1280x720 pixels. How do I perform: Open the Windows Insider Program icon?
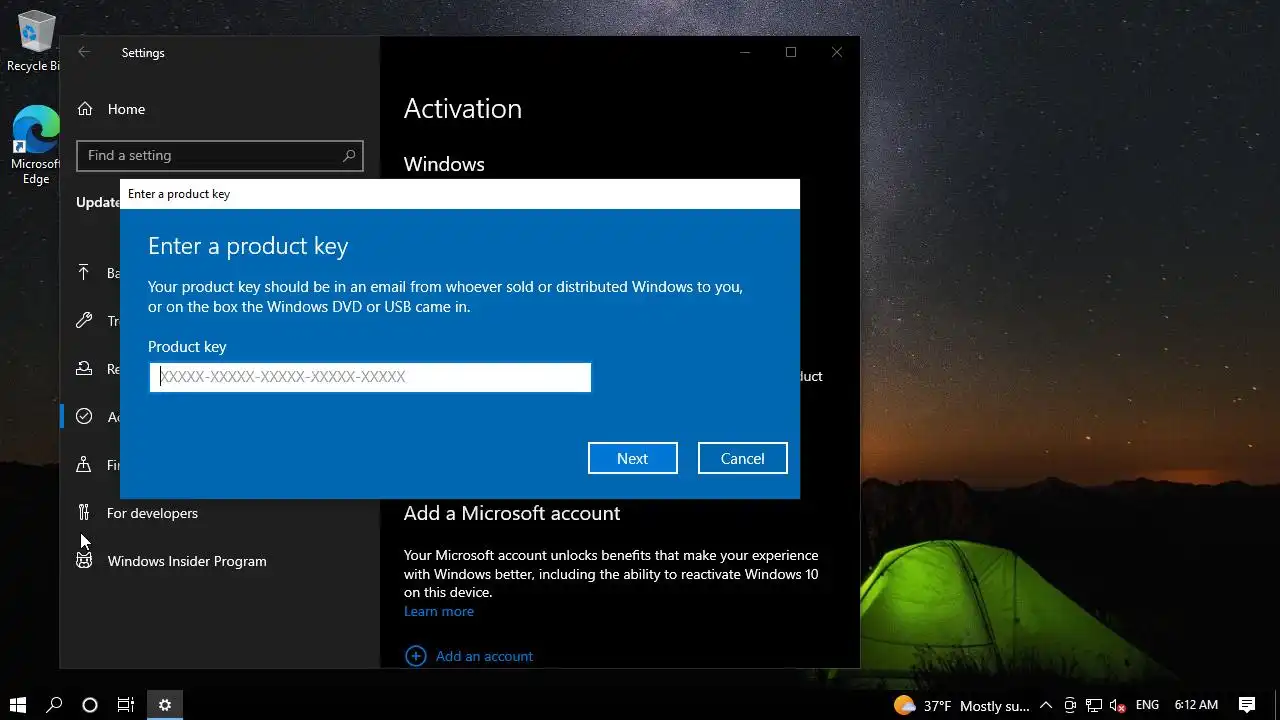(85, 560)
